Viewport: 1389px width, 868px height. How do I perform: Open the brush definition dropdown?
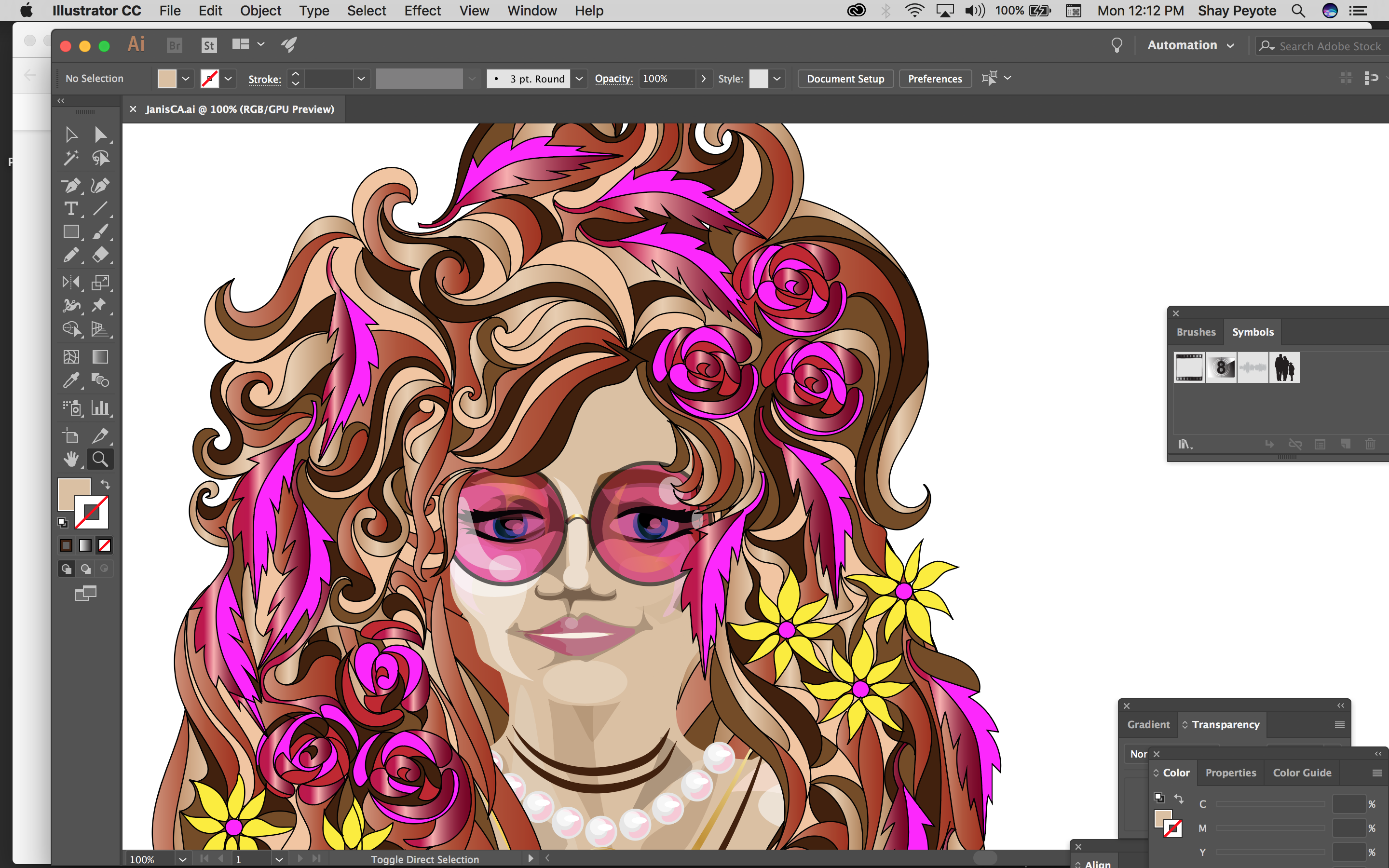[579, 79]
